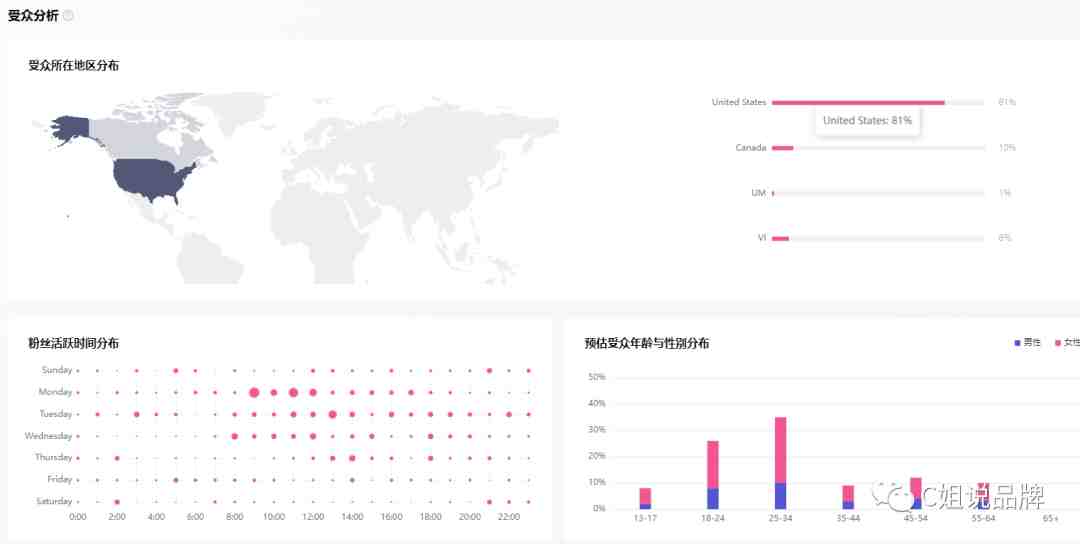Viewport: 1080px width, 544px height.
Task: Click the largest Monday 9:00 activity dot
Action: pyautogui.click(x=254, y=393)
